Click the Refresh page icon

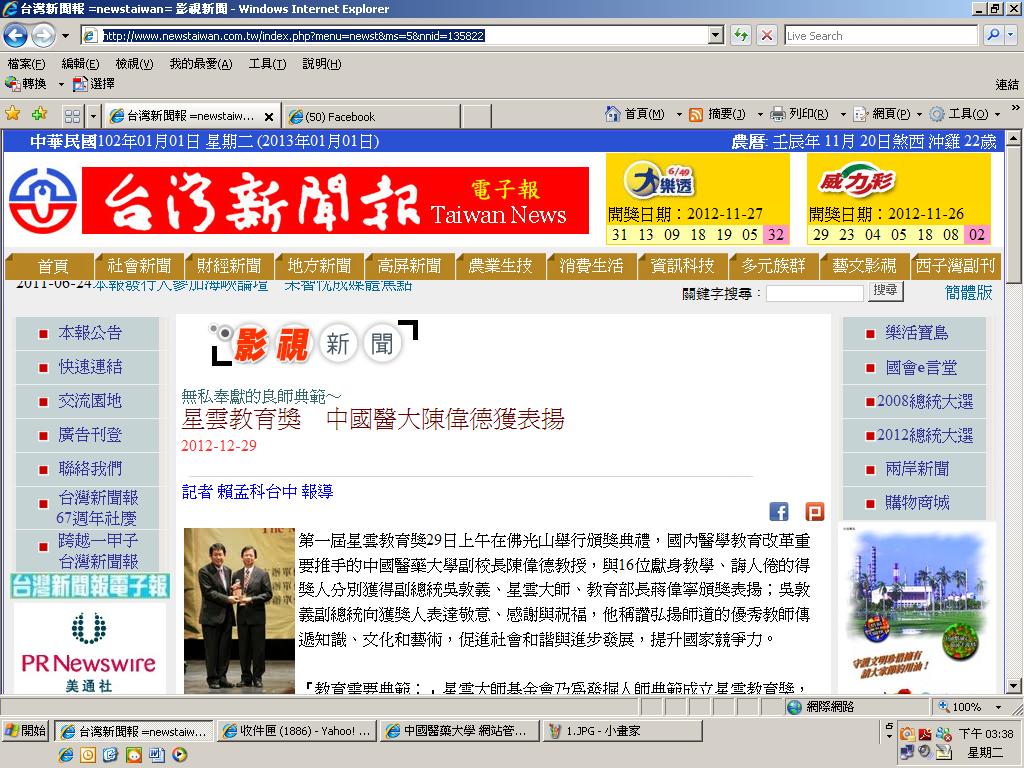741,35
